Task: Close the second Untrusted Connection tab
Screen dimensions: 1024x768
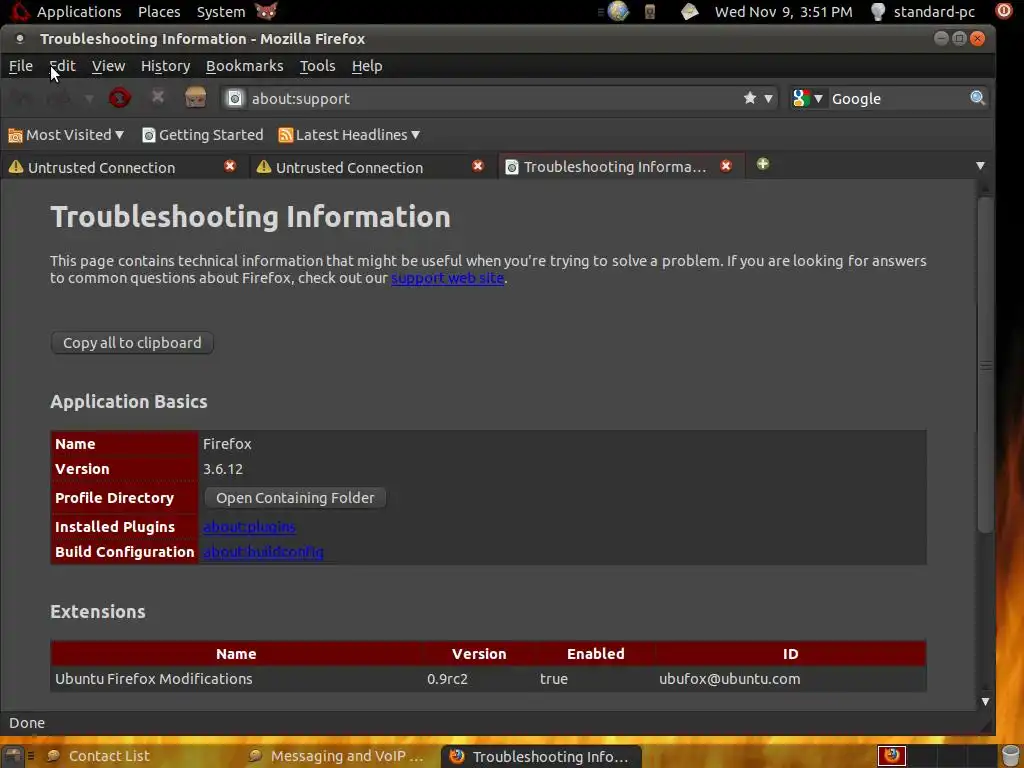Action: (x=478, y=166)
